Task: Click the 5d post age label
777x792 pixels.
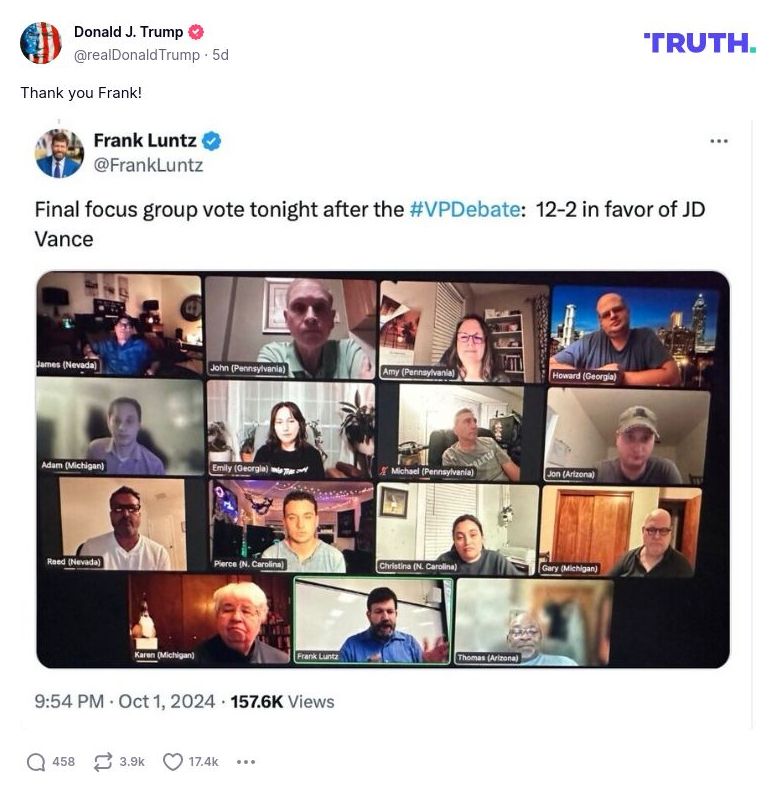Action: click(220, 55)
